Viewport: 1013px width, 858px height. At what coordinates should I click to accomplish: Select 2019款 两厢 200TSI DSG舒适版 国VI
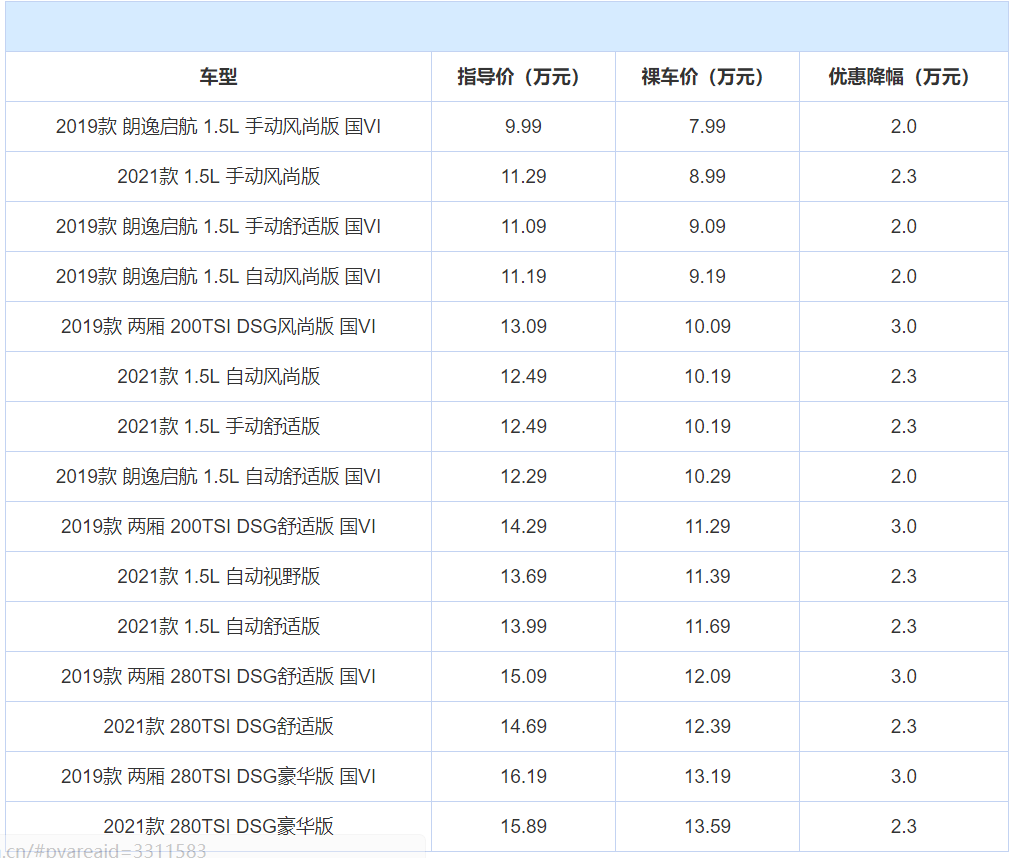pos(218,527)
